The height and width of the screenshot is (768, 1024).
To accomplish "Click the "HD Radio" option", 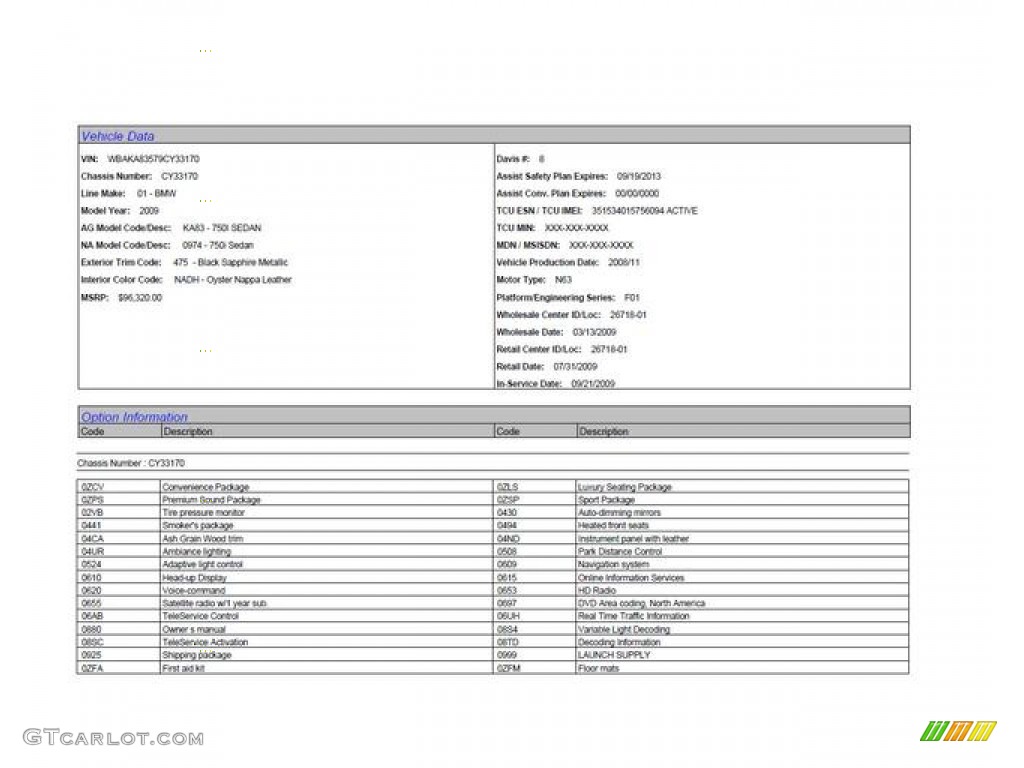I will pos(596,590).
